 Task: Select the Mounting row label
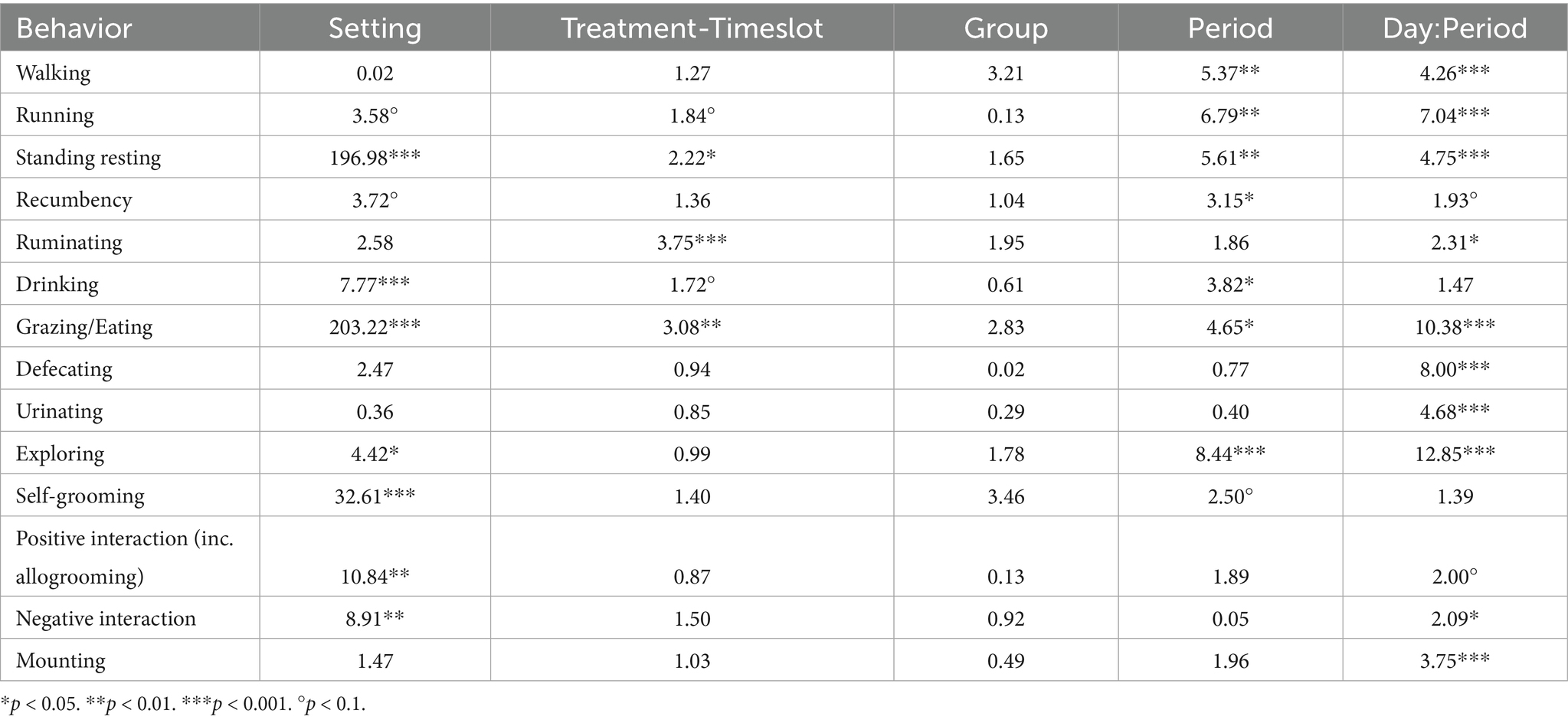pyautogui.click(x=61, y=661)
